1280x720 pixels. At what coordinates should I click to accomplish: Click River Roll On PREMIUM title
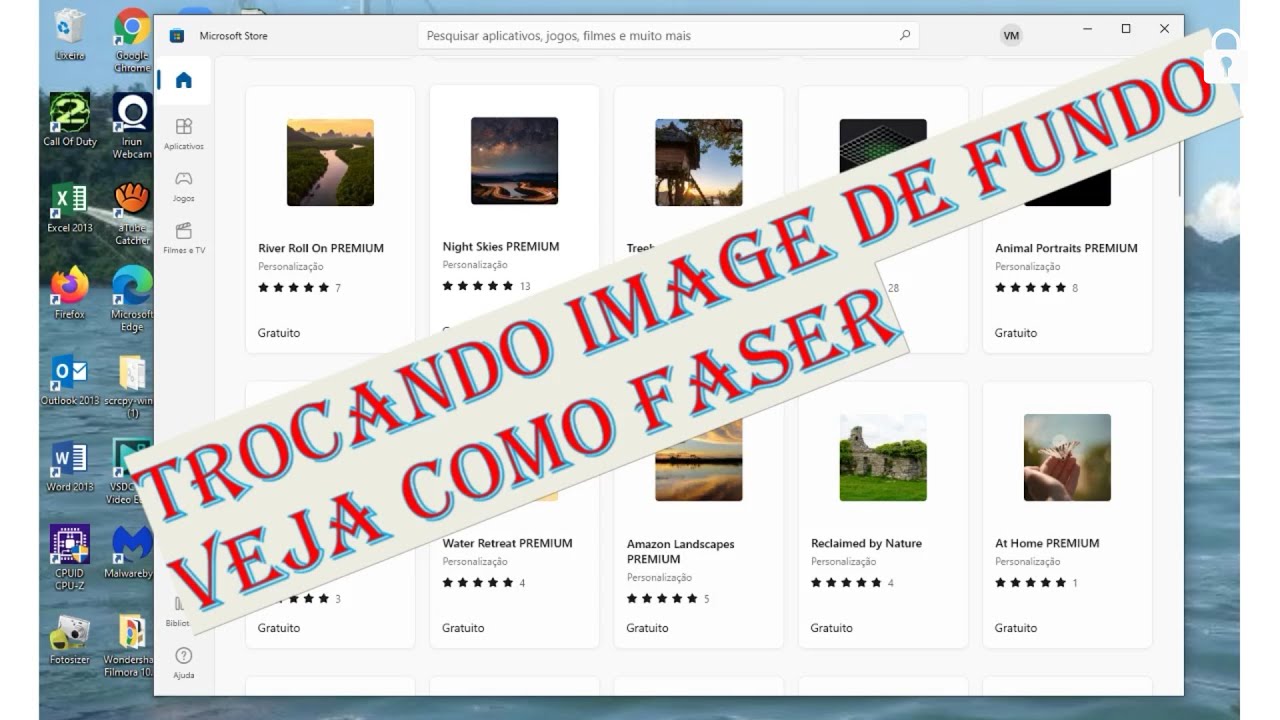pyautogui.click(x=321, y=248)
